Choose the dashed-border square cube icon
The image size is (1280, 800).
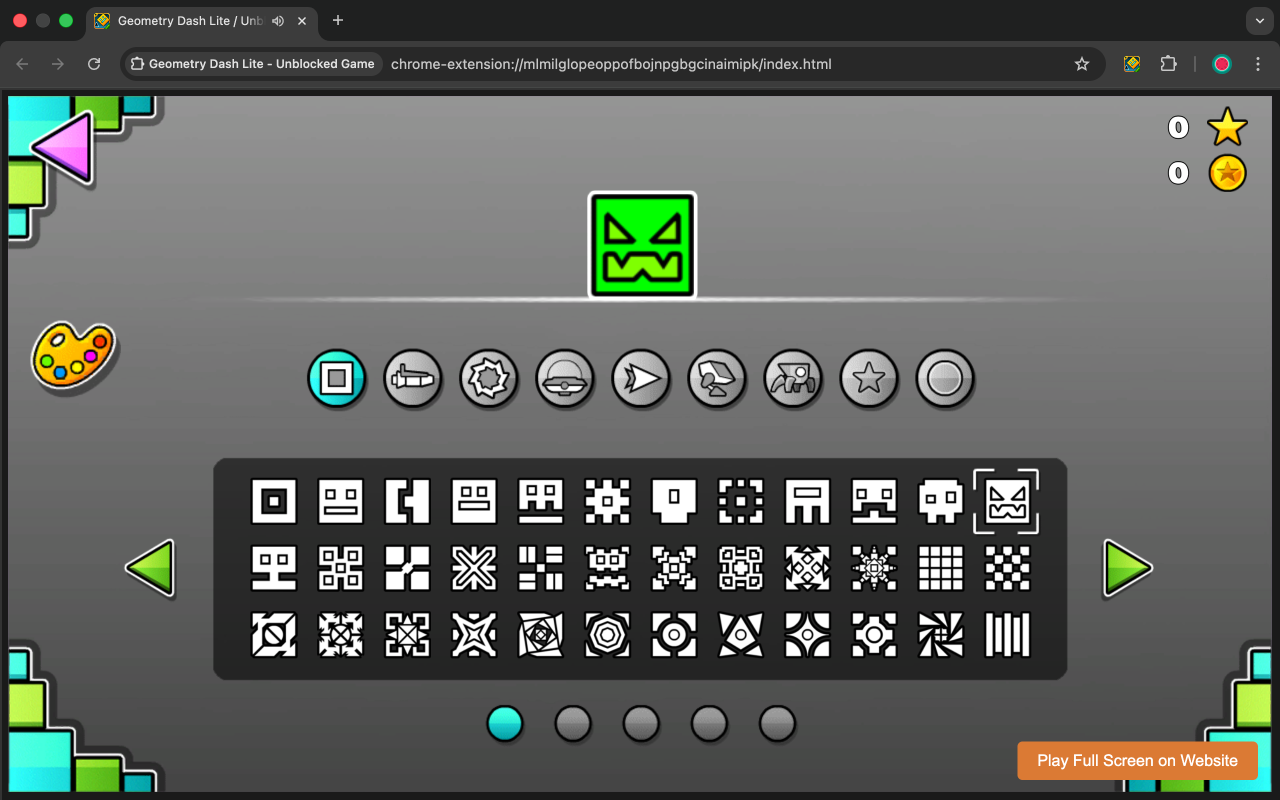tap(741, 501)
